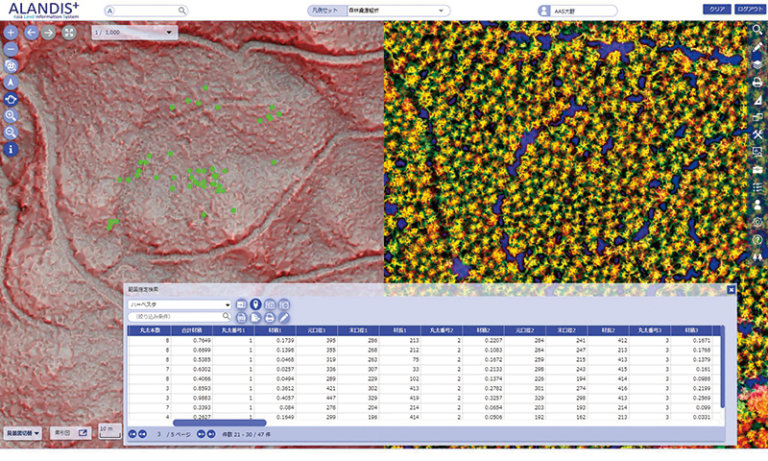Open the search magnifier in right sidebar
The image size is (768, 461).
[x=759, y=30]
